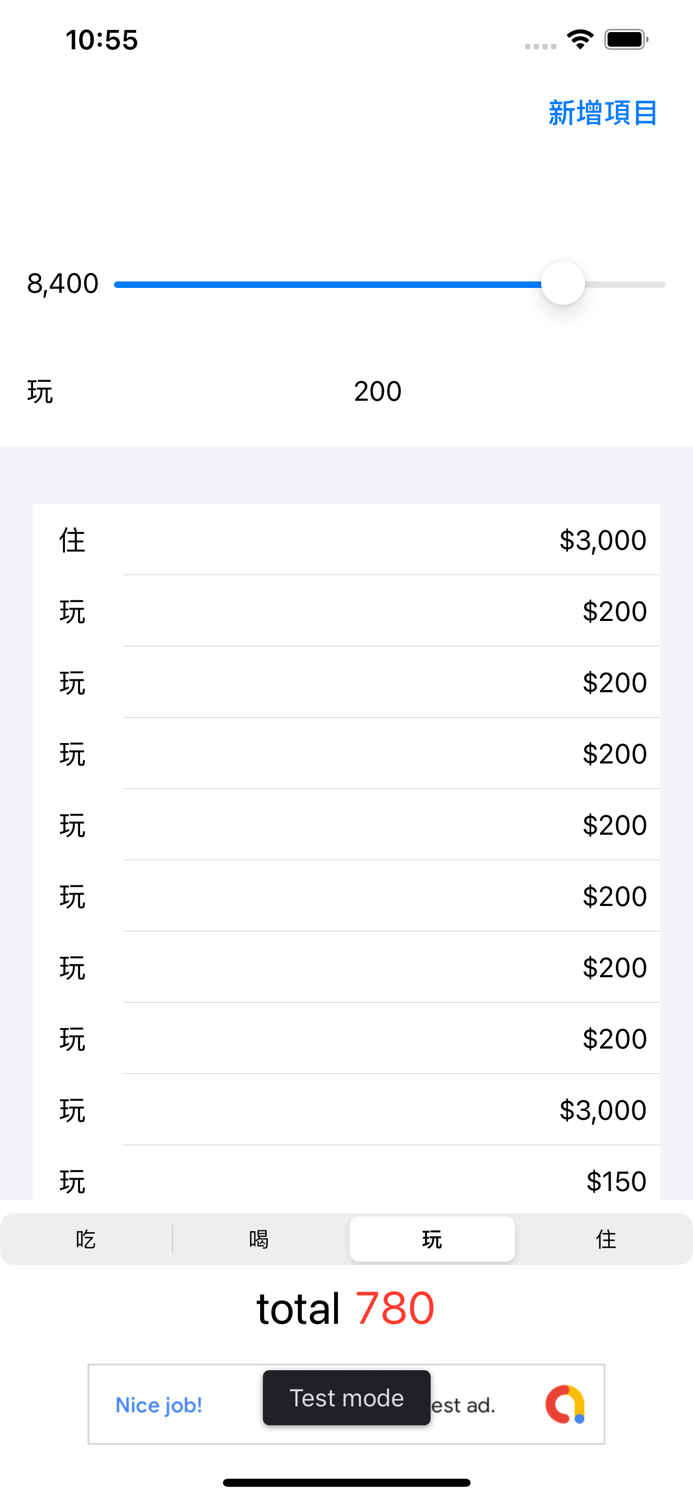Tap the 8,400 slider value label
693x1500 pixels.
click(x=63, y=284)
